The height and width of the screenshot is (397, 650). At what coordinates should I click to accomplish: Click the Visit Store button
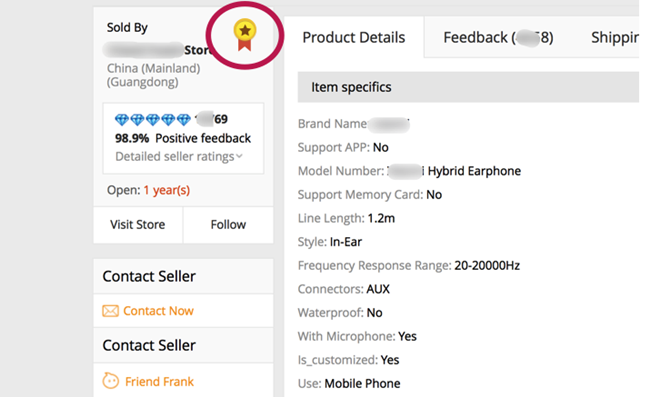click(x=138, y=225)
